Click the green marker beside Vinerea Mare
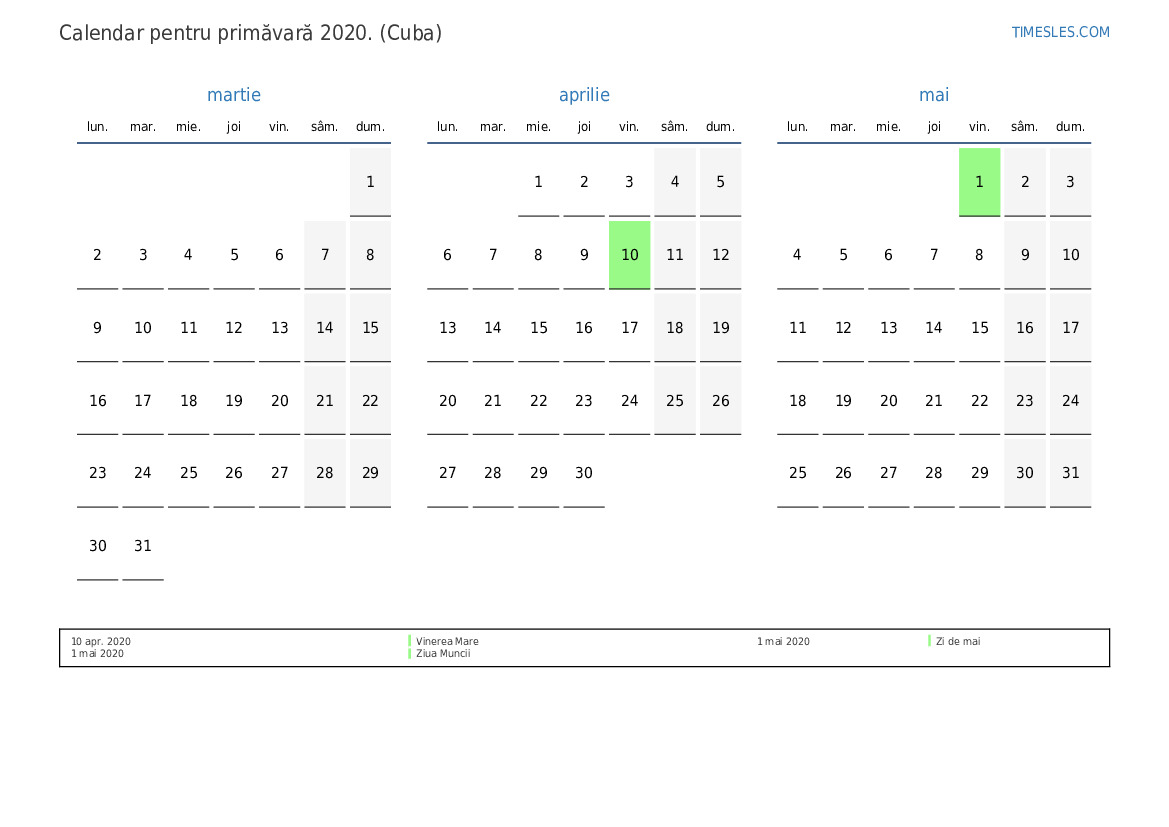Viewport: 1169px width, 827px height. 409,641
